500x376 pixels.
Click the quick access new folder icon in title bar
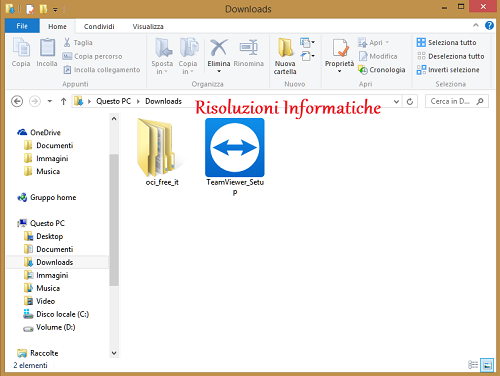(x=43, y=9)
